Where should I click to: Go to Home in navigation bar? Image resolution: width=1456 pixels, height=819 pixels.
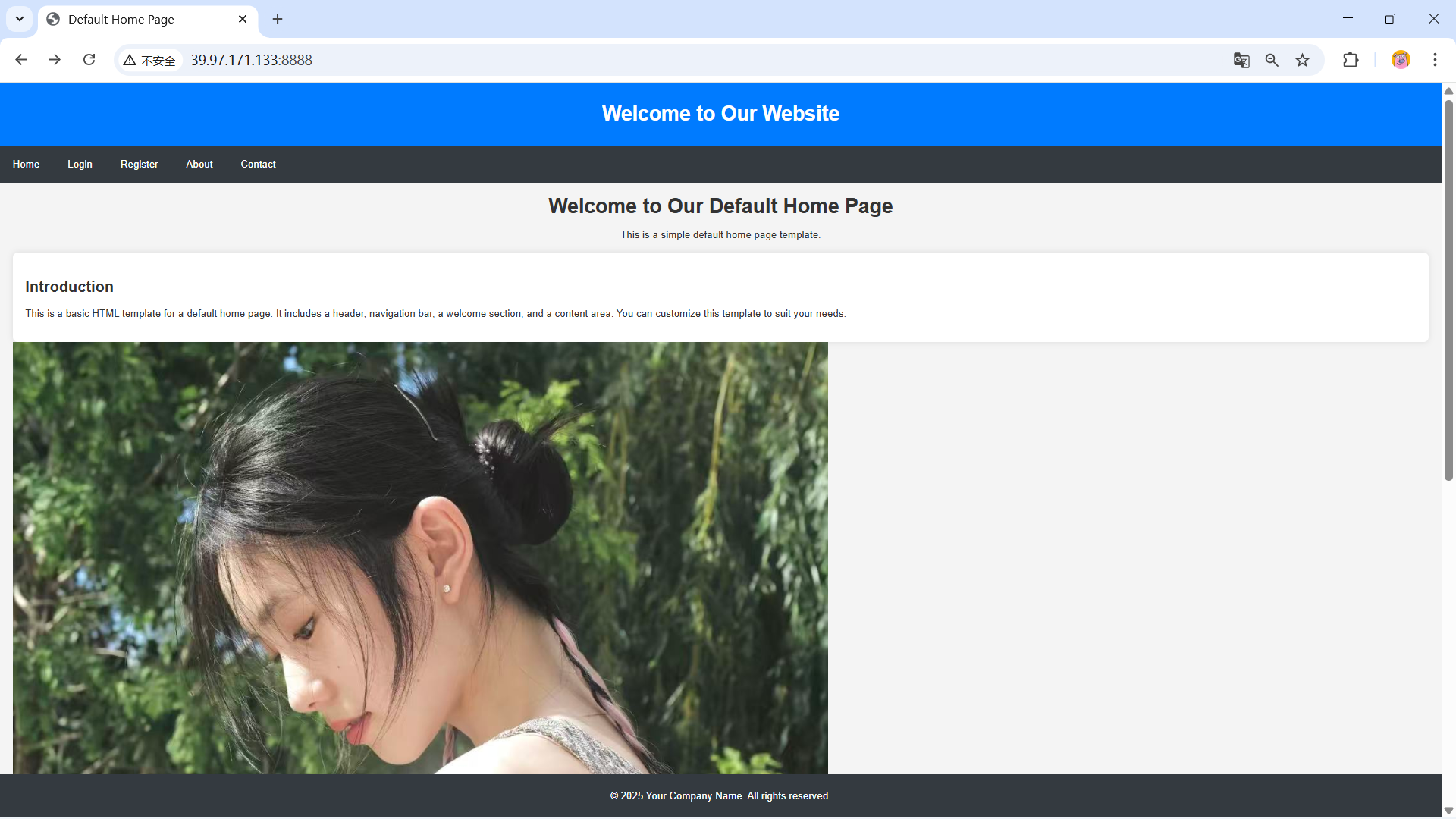[26, 164]
